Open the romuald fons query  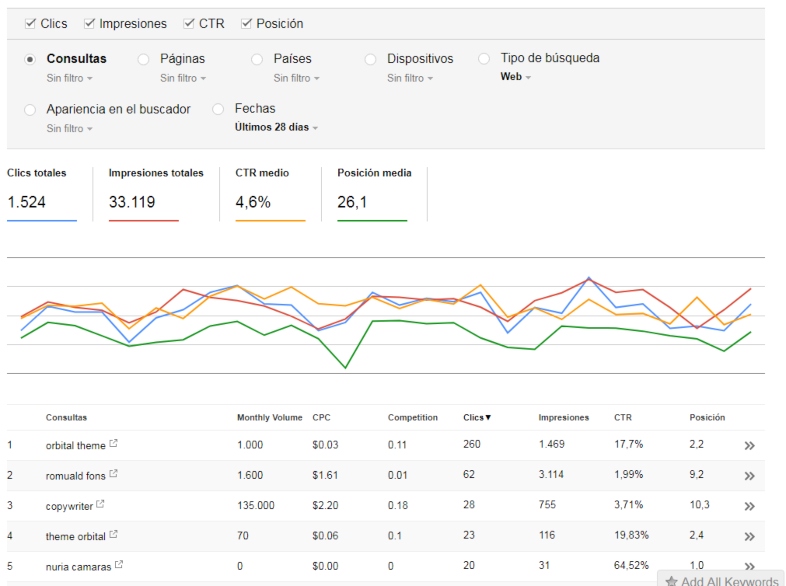click(75, 476)
